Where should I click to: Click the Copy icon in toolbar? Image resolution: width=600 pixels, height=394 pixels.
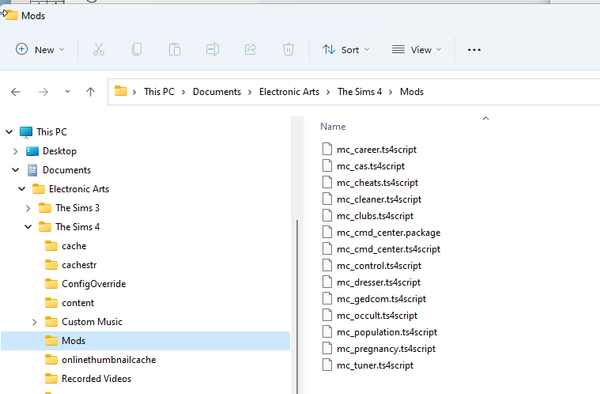tap(137, 49)
